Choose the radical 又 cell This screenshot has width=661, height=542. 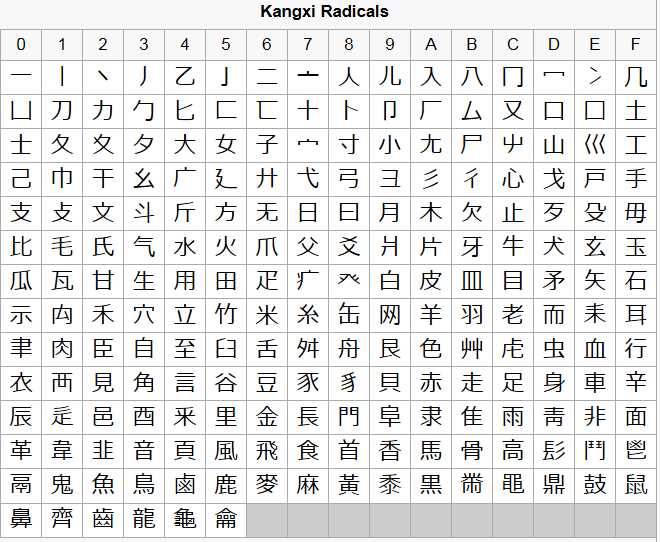[513, 111]
